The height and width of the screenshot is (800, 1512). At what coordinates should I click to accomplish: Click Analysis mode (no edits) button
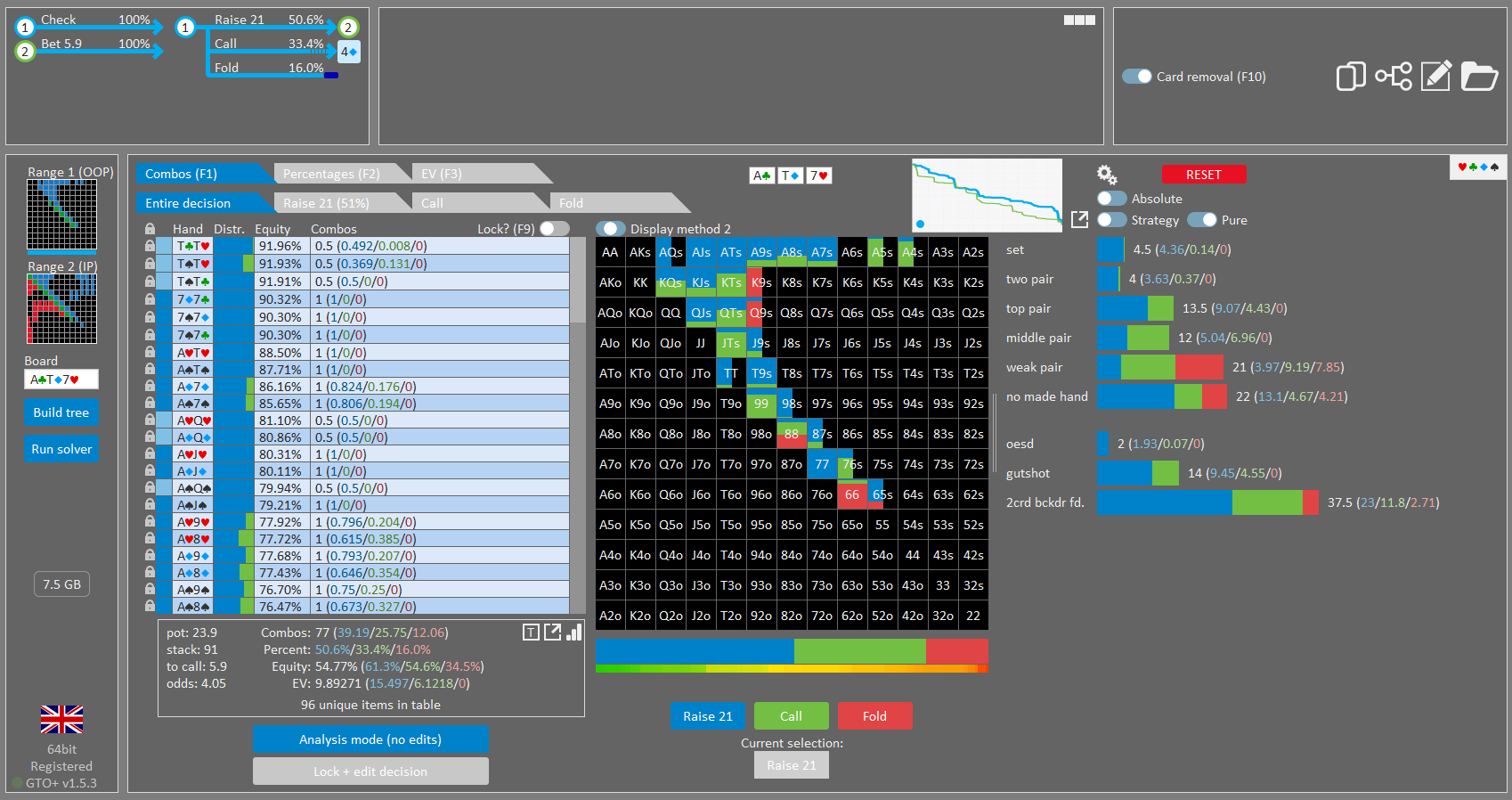[x=370, y=739]
